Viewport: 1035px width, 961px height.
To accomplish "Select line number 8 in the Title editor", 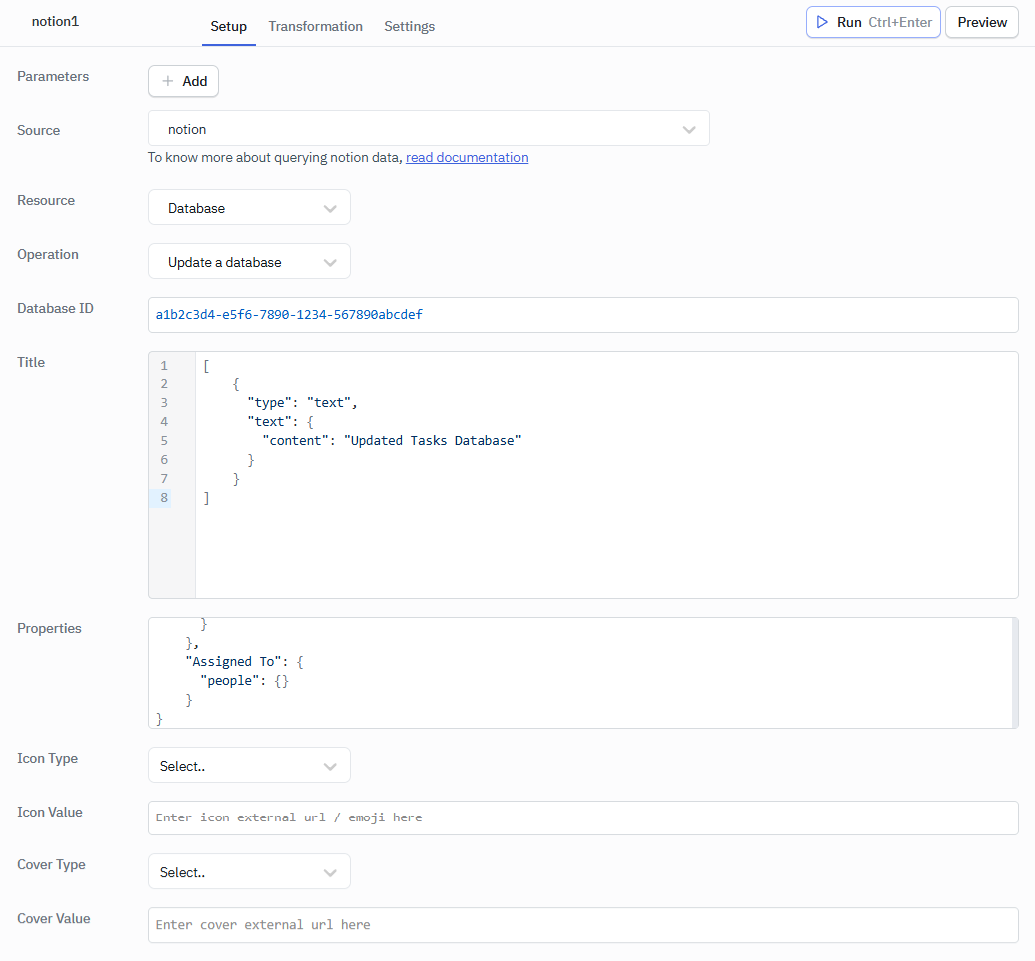I will pos(163,497).
